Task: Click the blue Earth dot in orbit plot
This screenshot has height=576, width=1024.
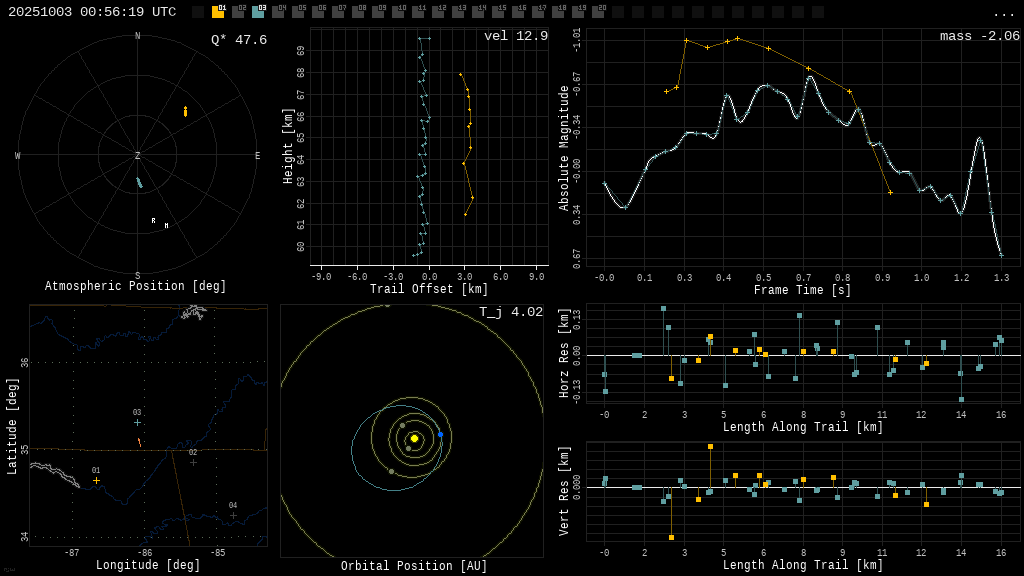Action: point(440,434)
